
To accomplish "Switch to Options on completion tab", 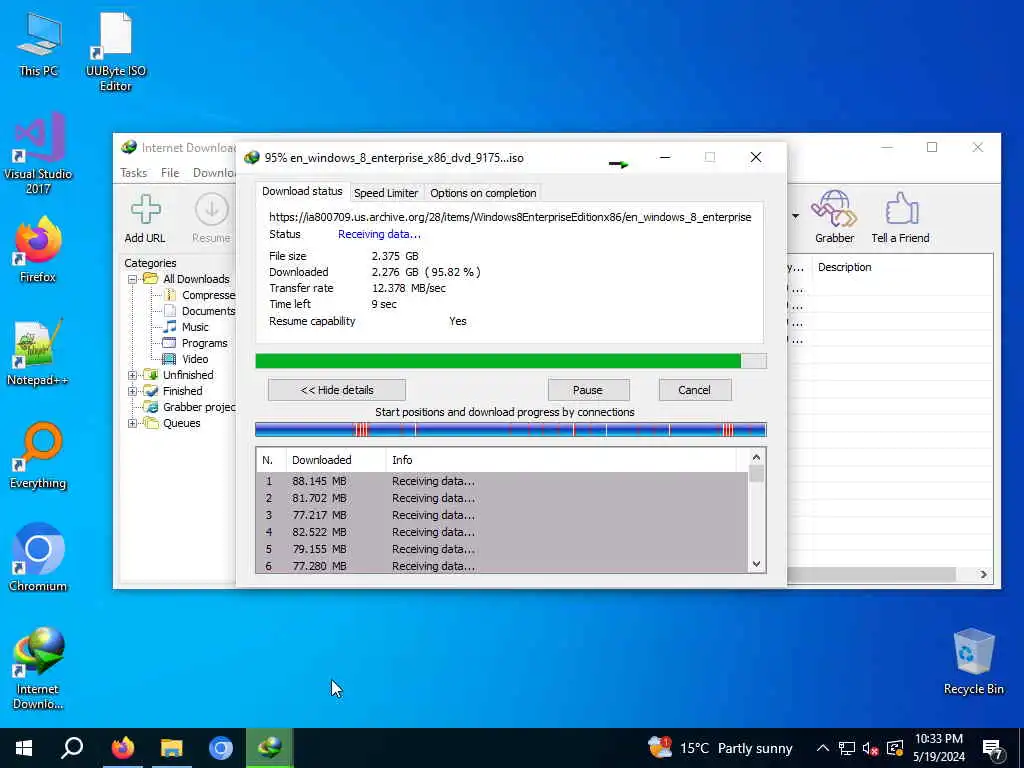I will [483, 193].
